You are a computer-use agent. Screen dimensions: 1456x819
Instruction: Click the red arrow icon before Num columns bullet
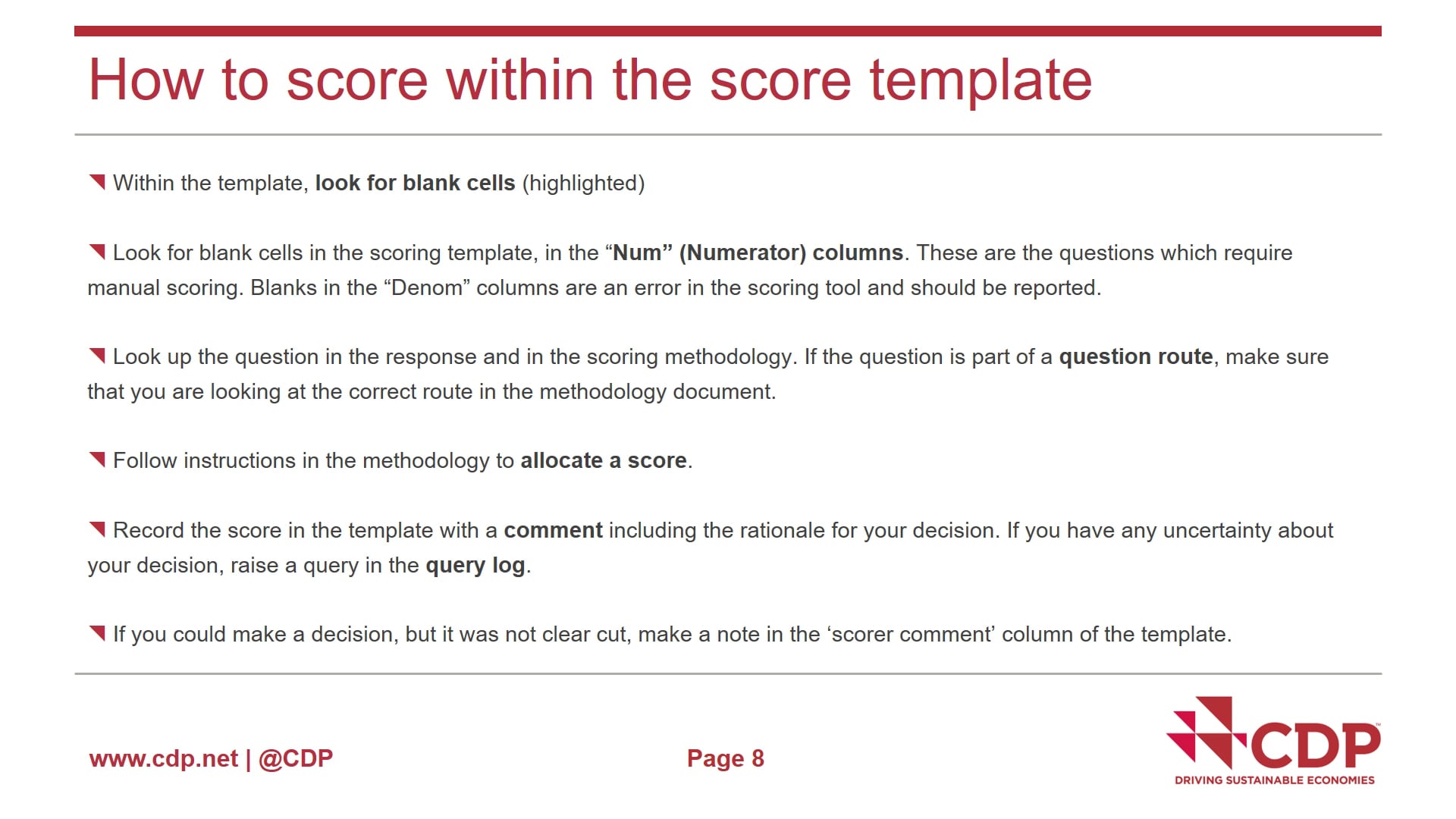pyautogui.click(x=98, y=251)
